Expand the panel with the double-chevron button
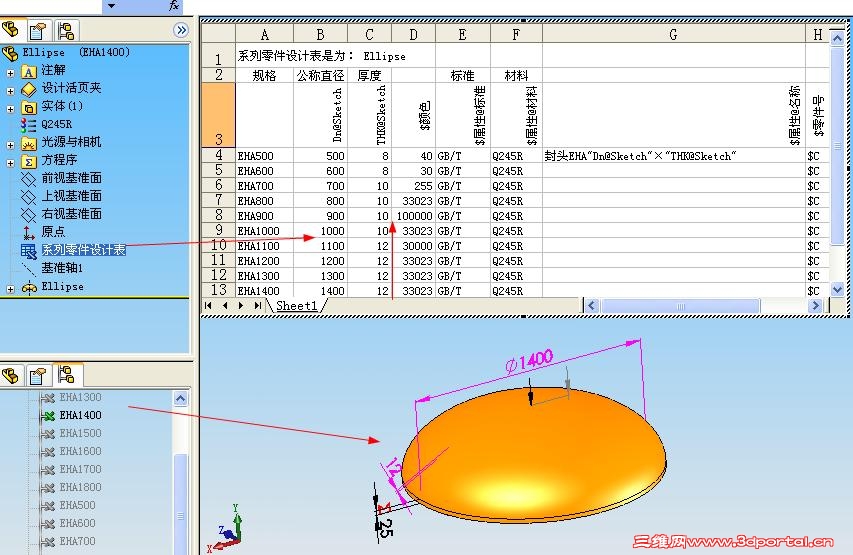853x555 pixels. tap(181, 30)
